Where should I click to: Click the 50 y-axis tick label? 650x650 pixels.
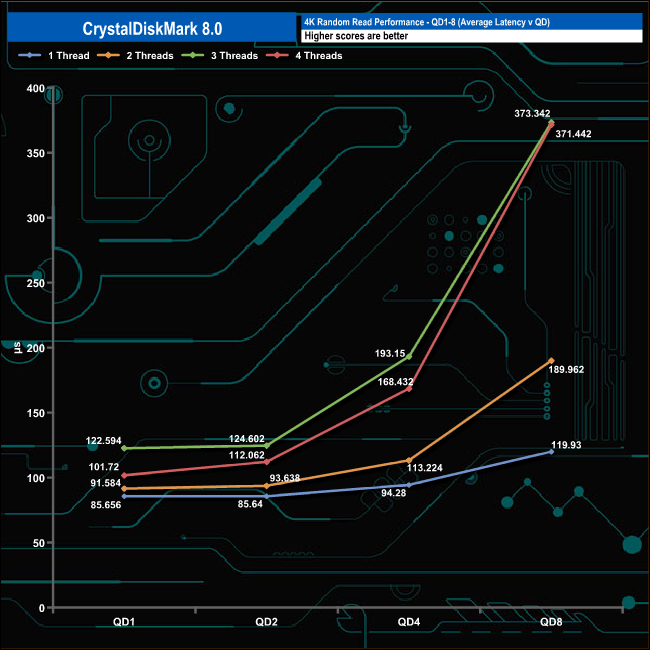39,543
